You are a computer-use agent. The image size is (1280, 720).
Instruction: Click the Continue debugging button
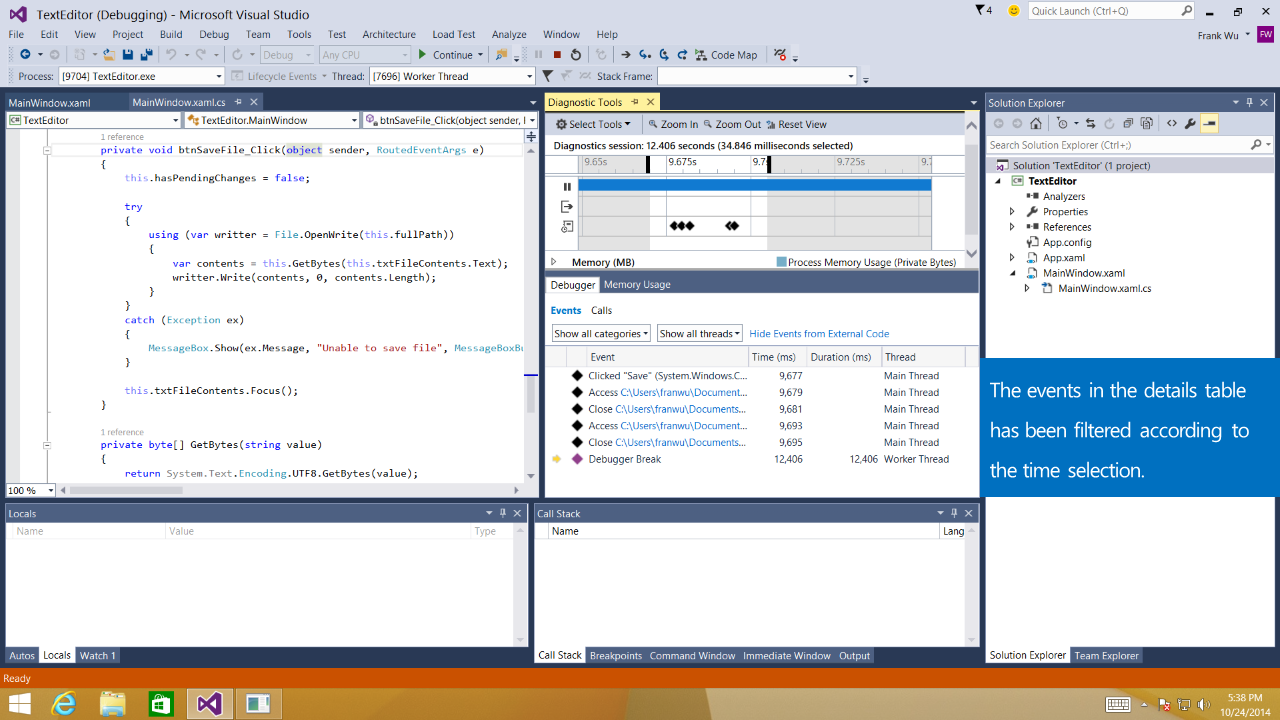446,55
